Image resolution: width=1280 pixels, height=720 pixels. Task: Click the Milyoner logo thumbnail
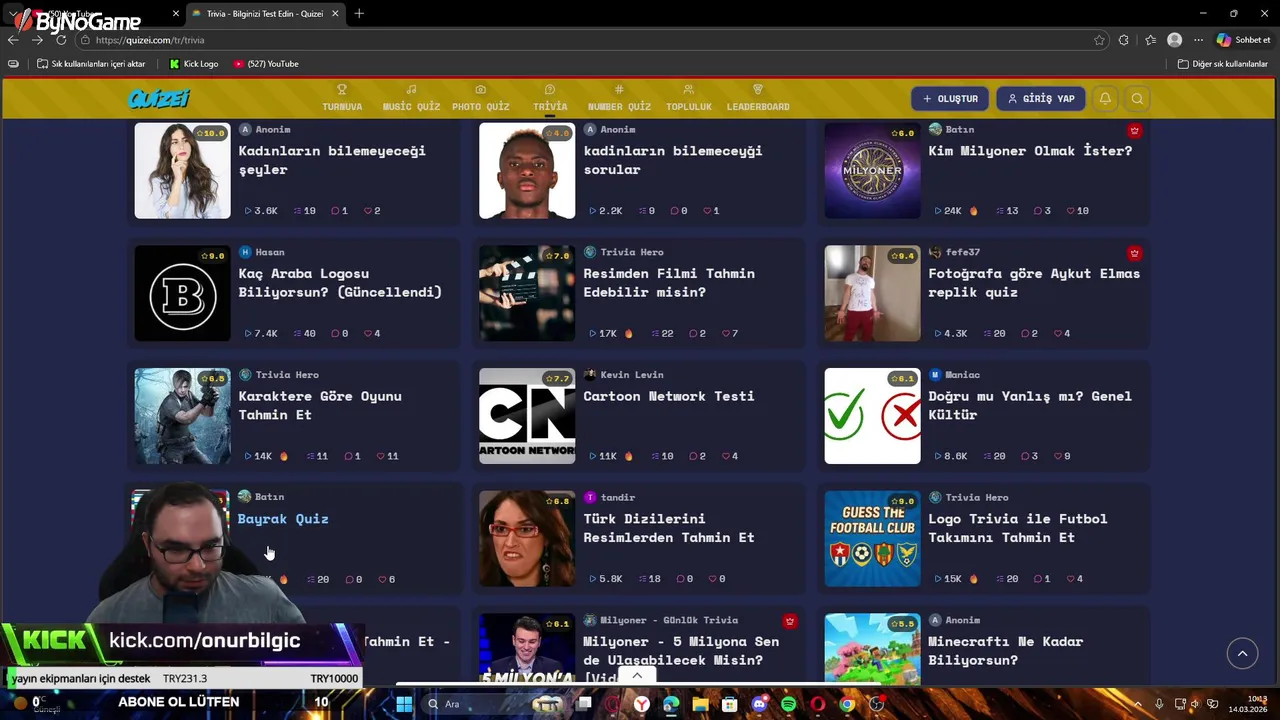[x=872, y=170]
